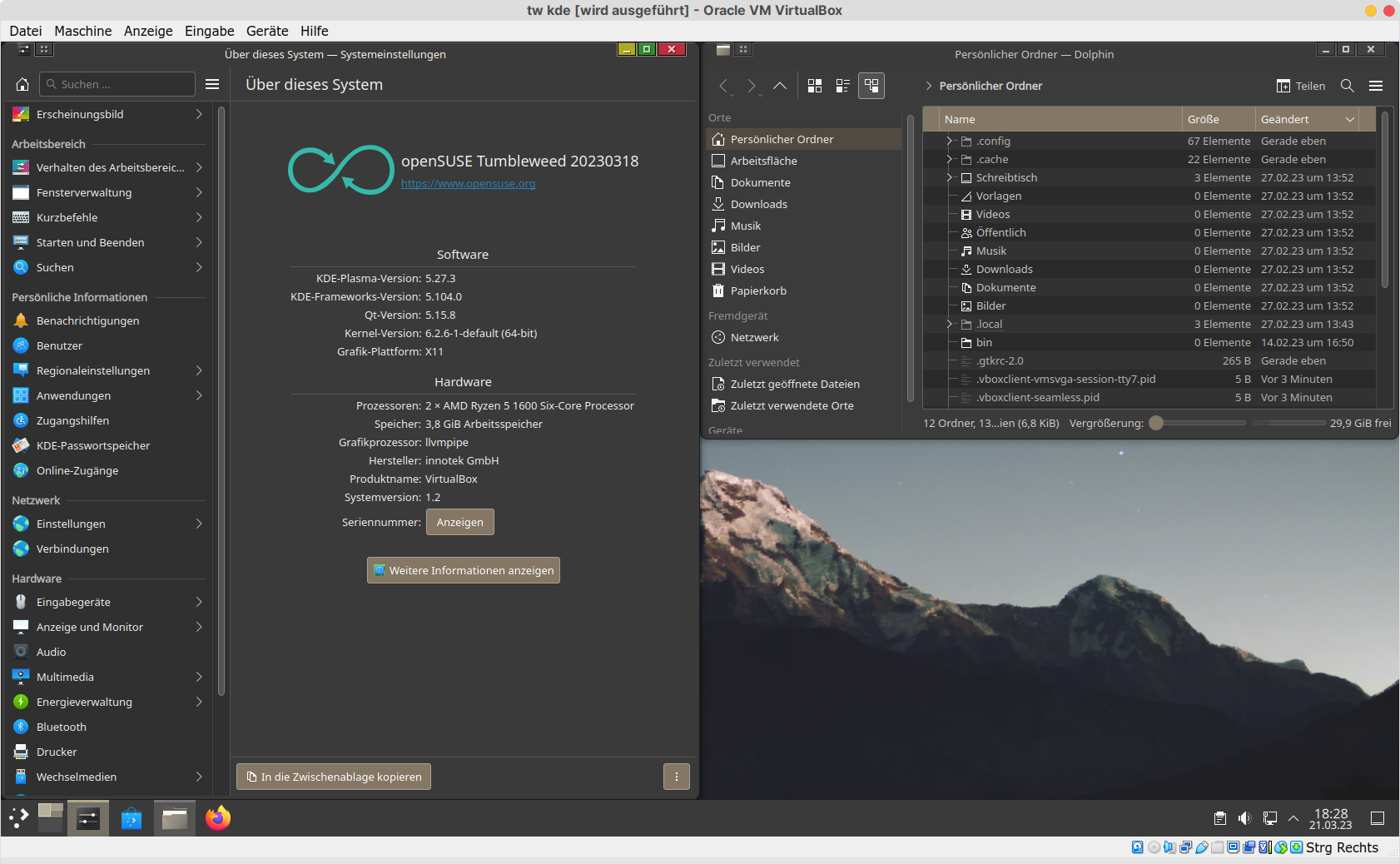The image size is (1400, 864).
Task: Expand the .local folder tree
Action: [949, 324]
